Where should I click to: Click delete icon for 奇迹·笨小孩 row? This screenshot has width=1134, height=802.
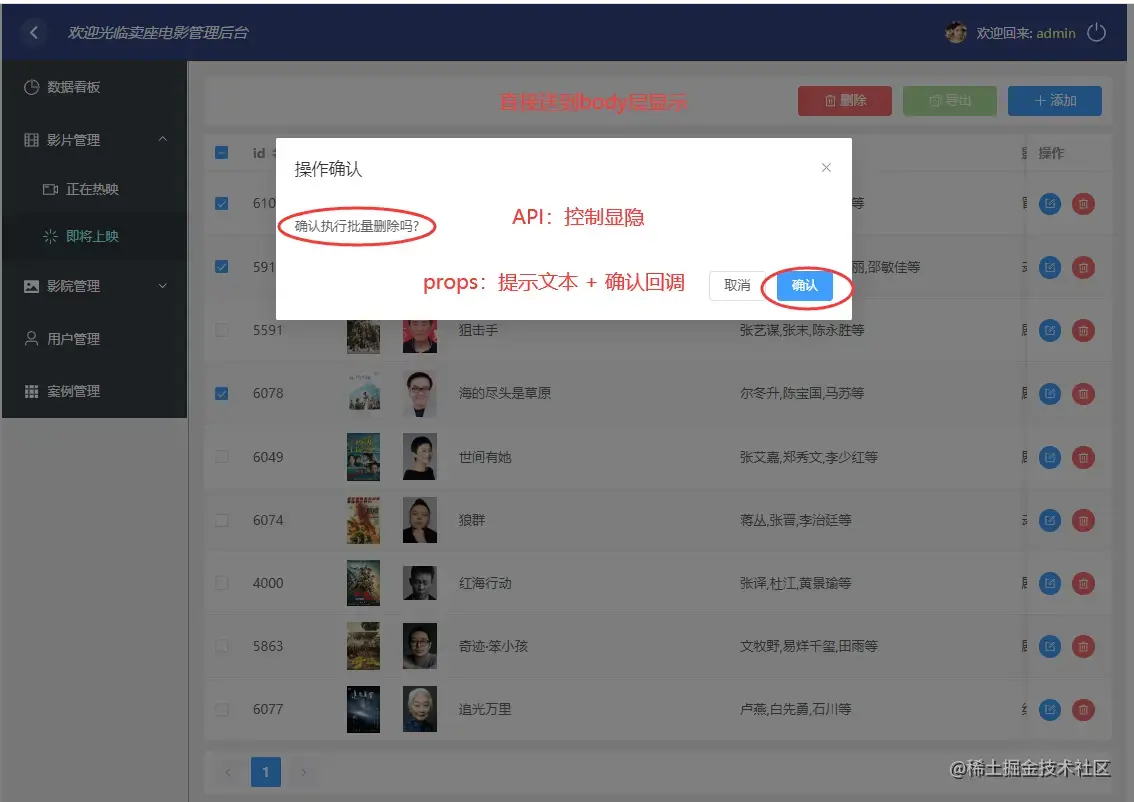coord(1083,646)
